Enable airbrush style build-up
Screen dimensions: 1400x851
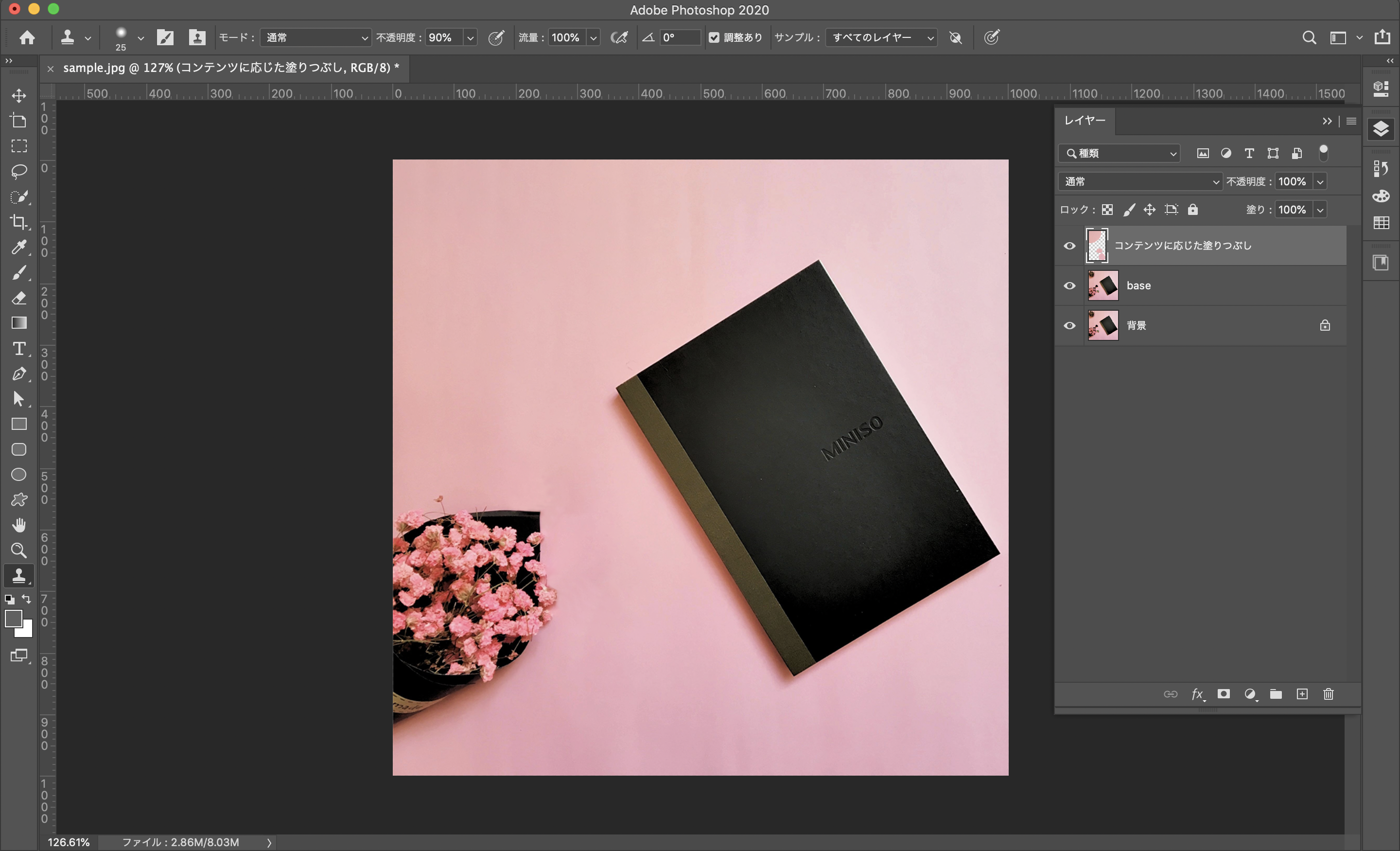(618, 37)
